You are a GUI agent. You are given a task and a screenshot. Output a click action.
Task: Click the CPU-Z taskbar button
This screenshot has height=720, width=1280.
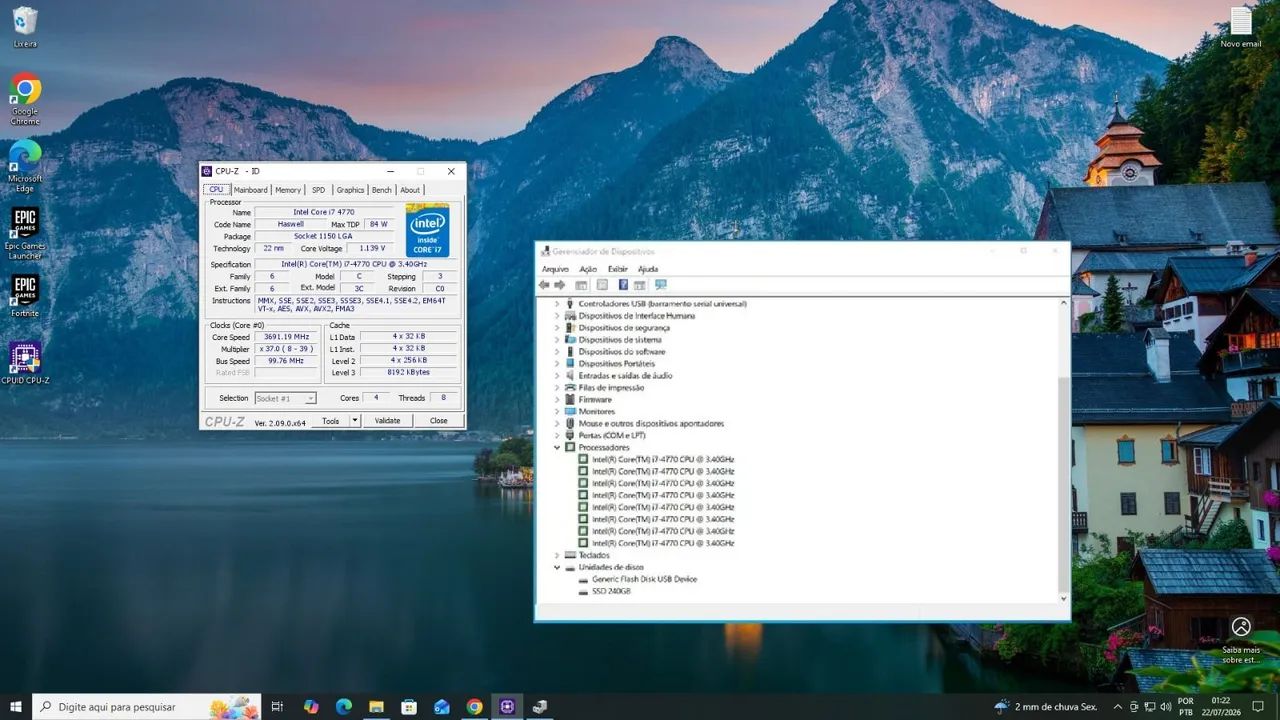[507, 707]
